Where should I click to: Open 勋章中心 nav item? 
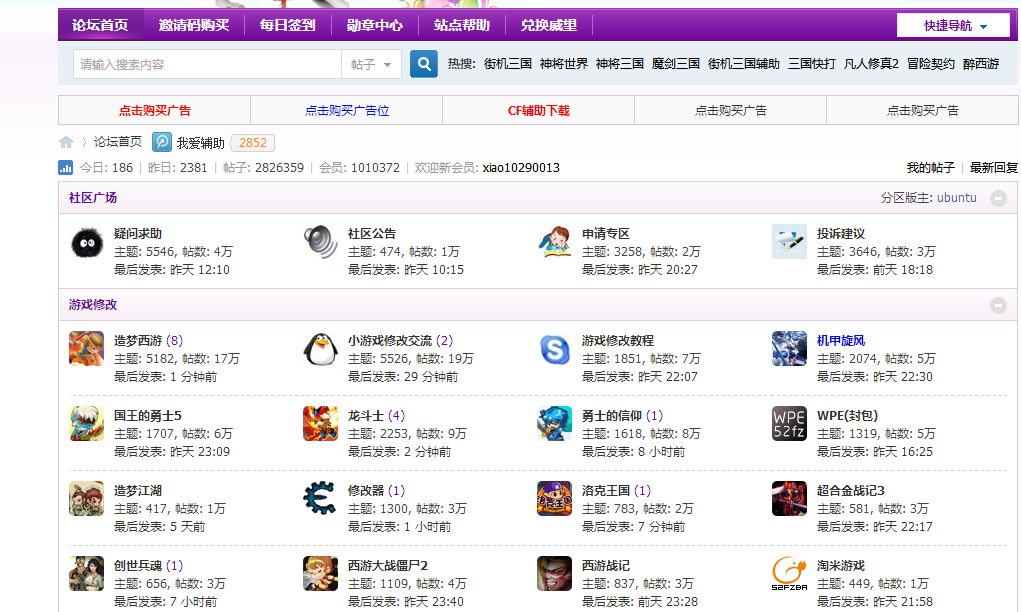click(x=374, y=25)
